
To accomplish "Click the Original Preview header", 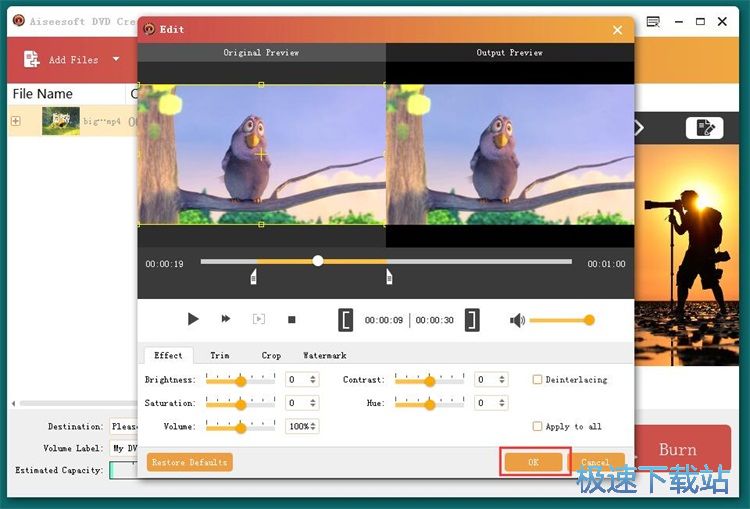I will point(261,53).
